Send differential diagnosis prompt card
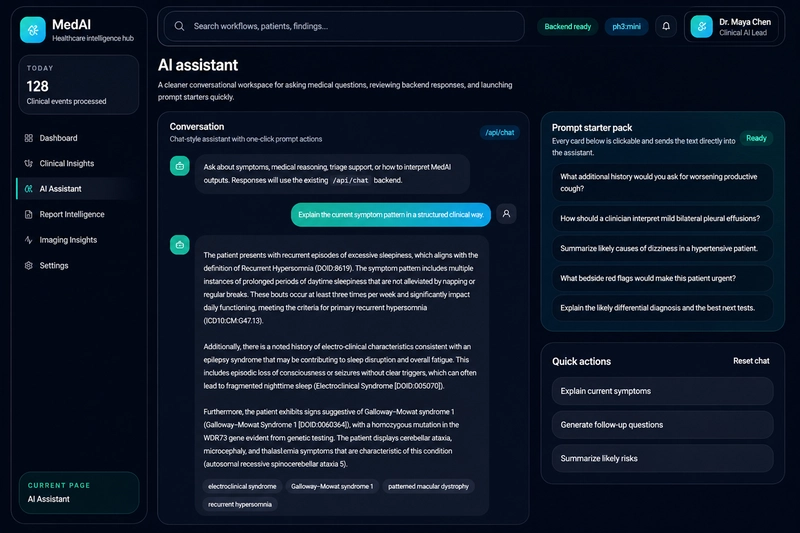The image size is (800, 533). coord(662,308)
